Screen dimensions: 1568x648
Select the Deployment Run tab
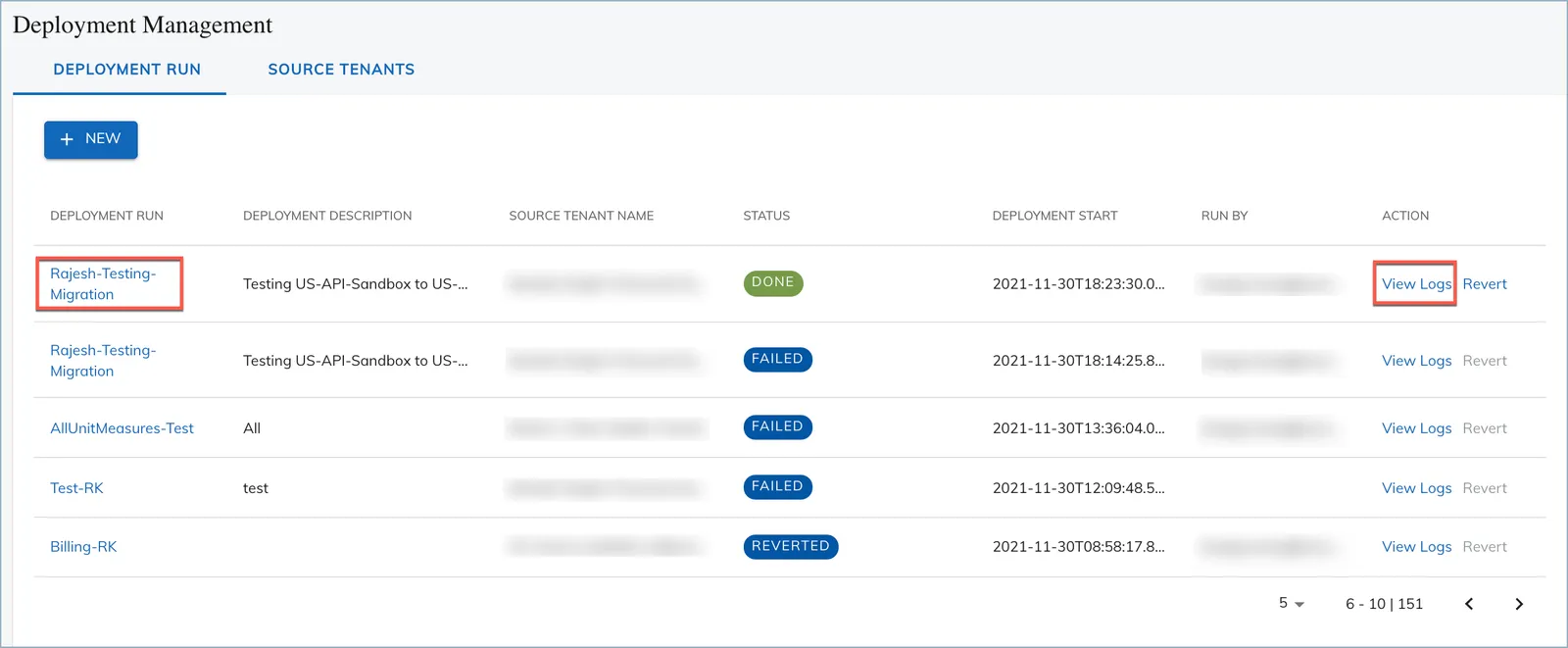(x=126, y=70)
